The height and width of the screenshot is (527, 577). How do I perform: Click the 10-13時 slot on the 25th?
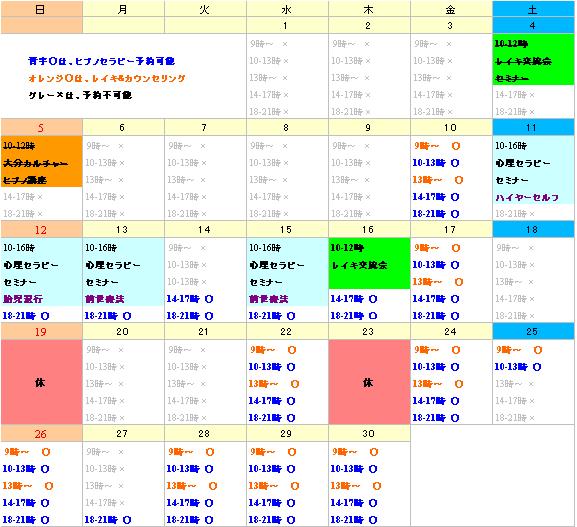(518, 367)
